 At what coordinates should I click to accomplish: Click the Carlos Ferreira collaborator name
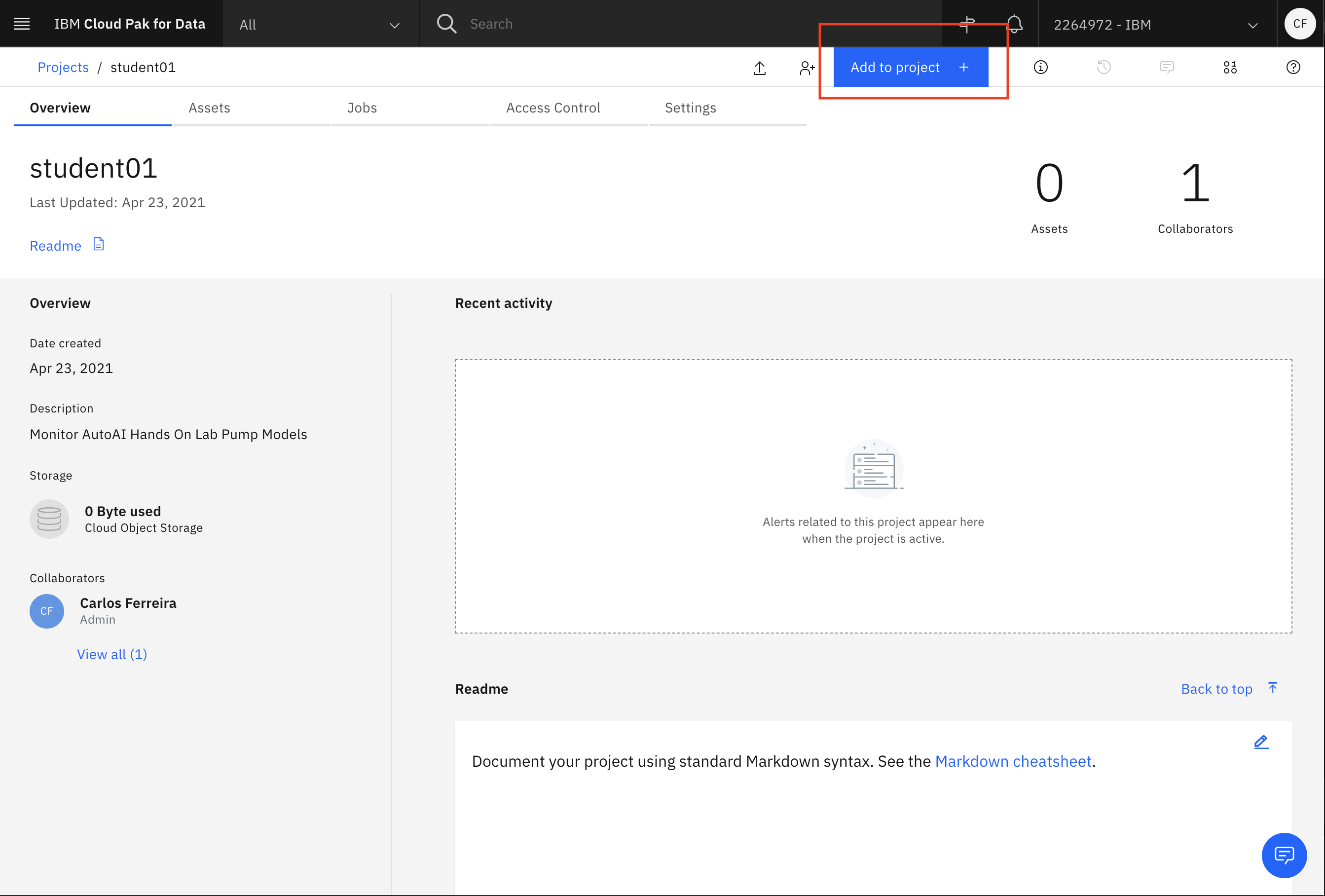coord(128,603)
